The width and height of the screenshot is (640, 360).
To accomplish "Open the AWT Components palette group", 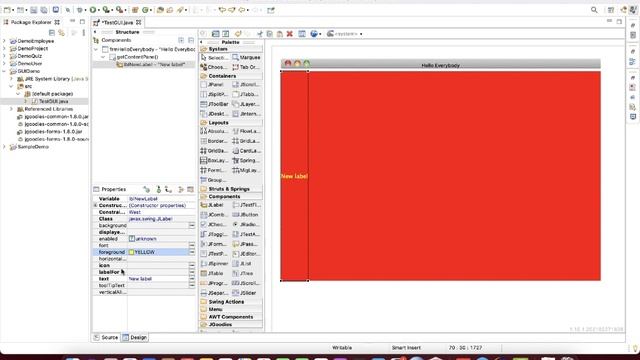I will click(x=231, y=317).
